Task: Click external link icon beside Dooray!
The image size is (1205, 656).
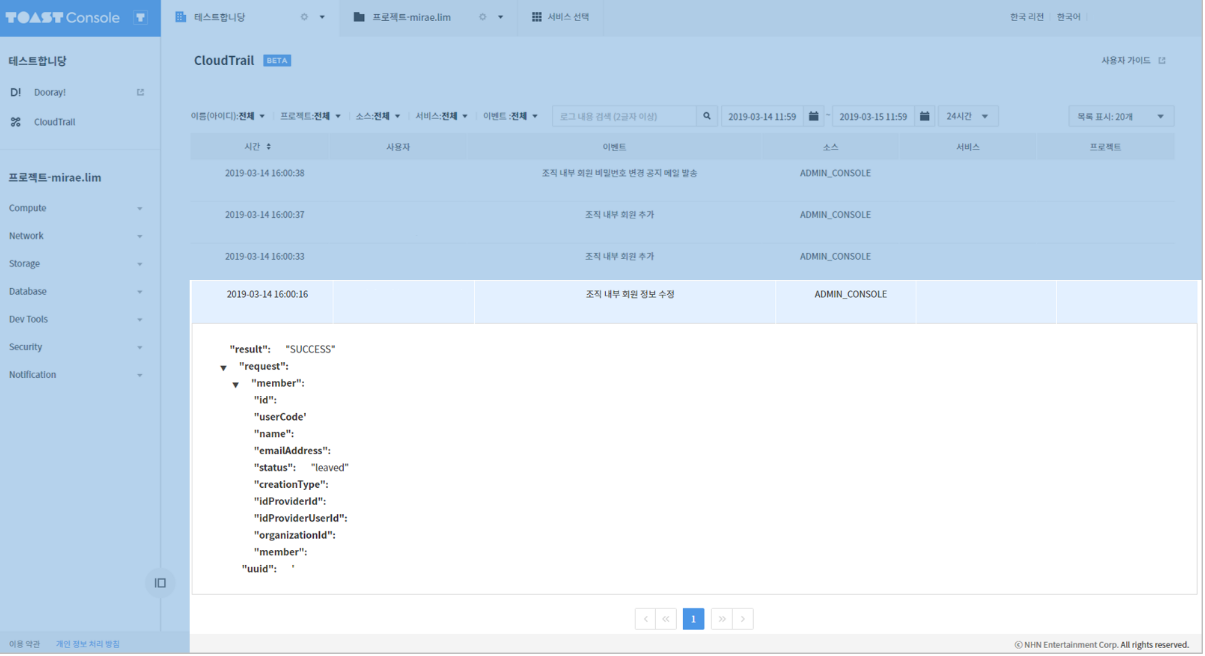Action: (x=140, y=92)
